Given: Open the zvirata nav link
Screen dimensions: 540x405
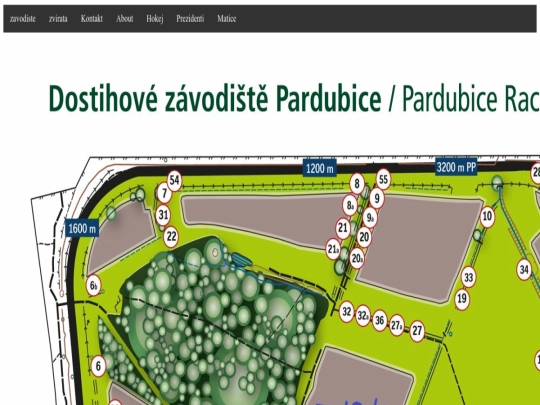Looking at the screenshot, I should click(x=58, y=19).
